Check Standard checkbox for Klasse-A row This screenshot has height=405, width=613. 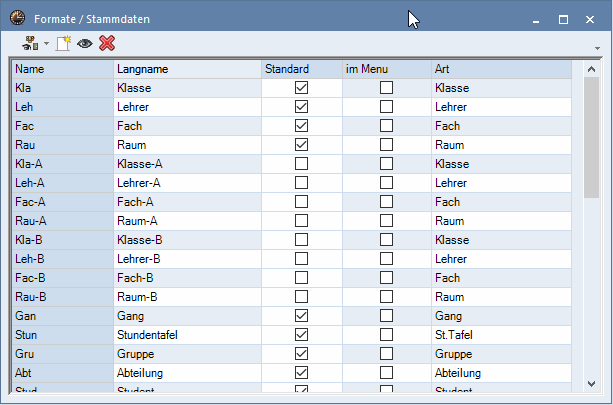pos(301,164)
